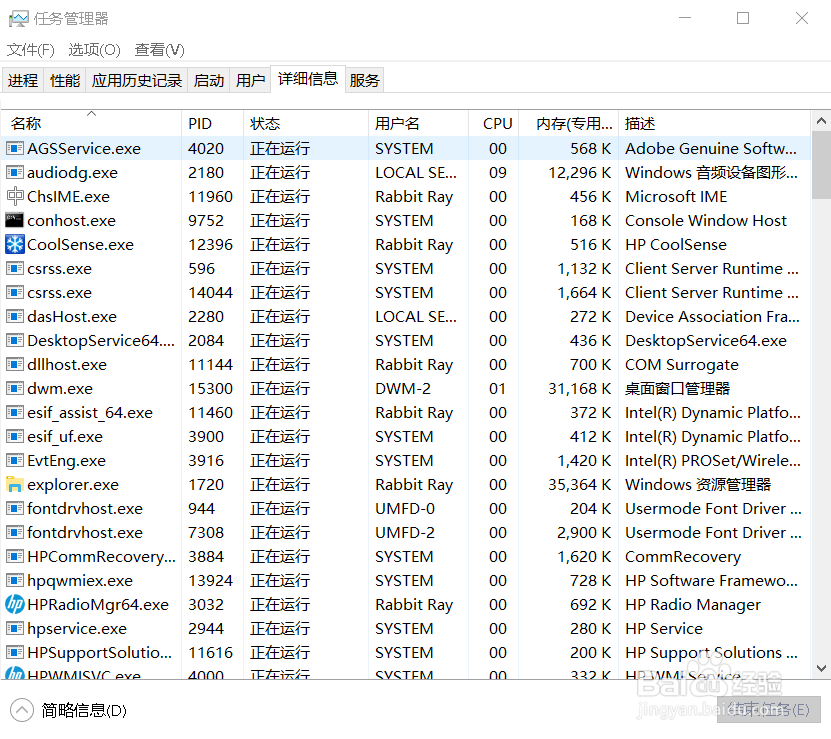
Task: Click the EvtEng.exe process icon
Action: pyautogui.click(x=14, y=460)
